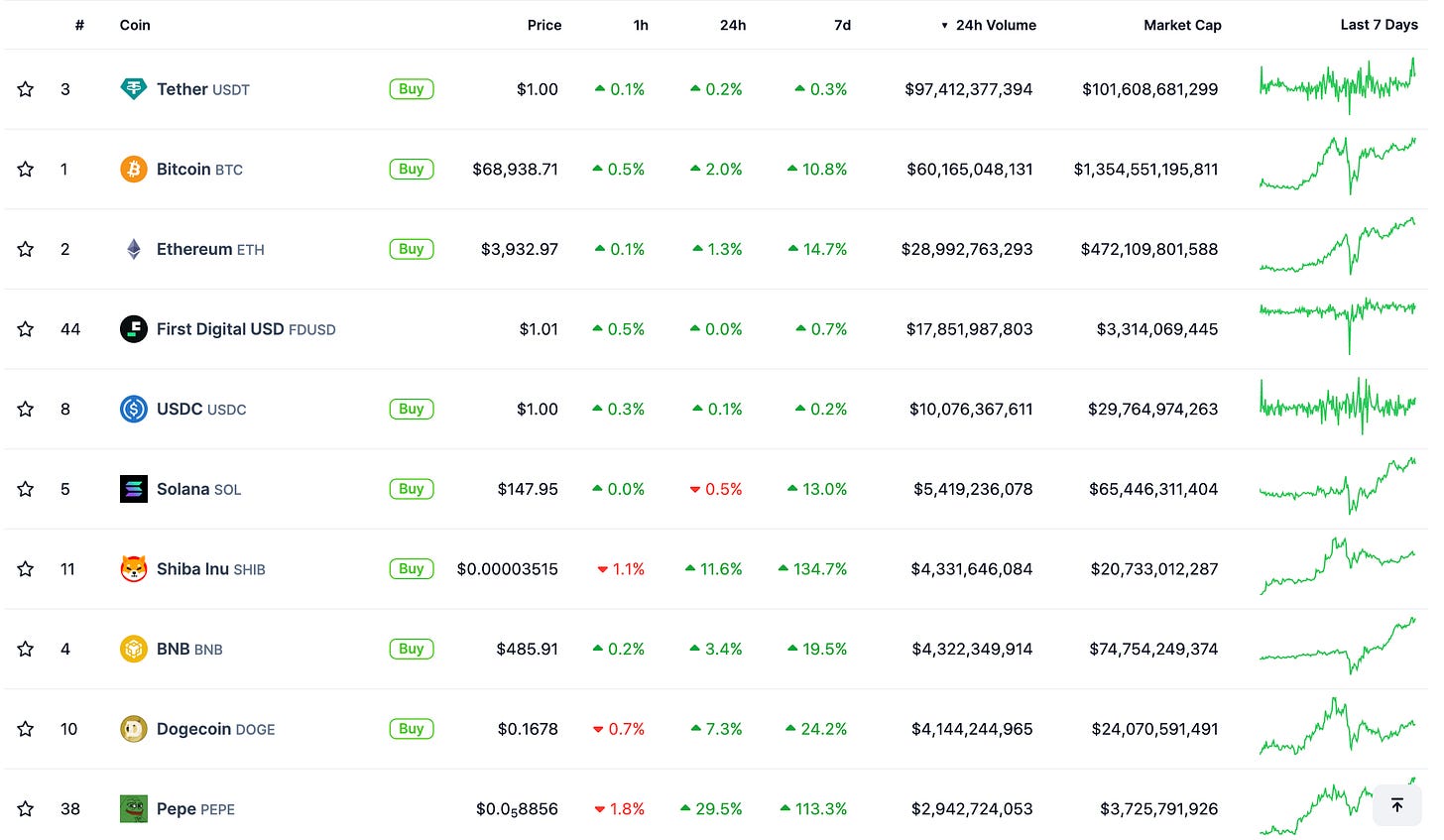Click the Shiba Inu dog logo icon

[133, 569]
